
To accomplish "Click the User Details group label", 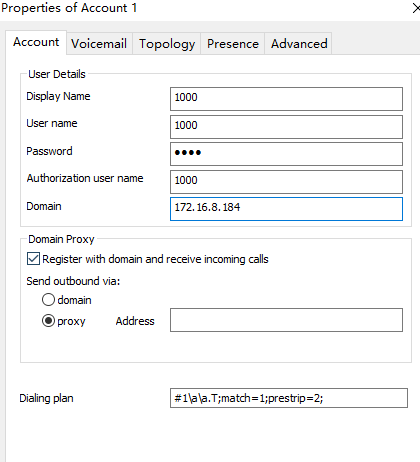I will pos(57,74).
